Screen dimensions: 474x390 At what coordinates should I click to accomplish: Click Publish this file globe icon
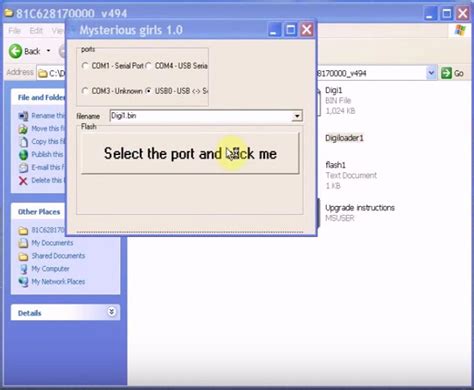pyautogui.click(x=23, y=154)
